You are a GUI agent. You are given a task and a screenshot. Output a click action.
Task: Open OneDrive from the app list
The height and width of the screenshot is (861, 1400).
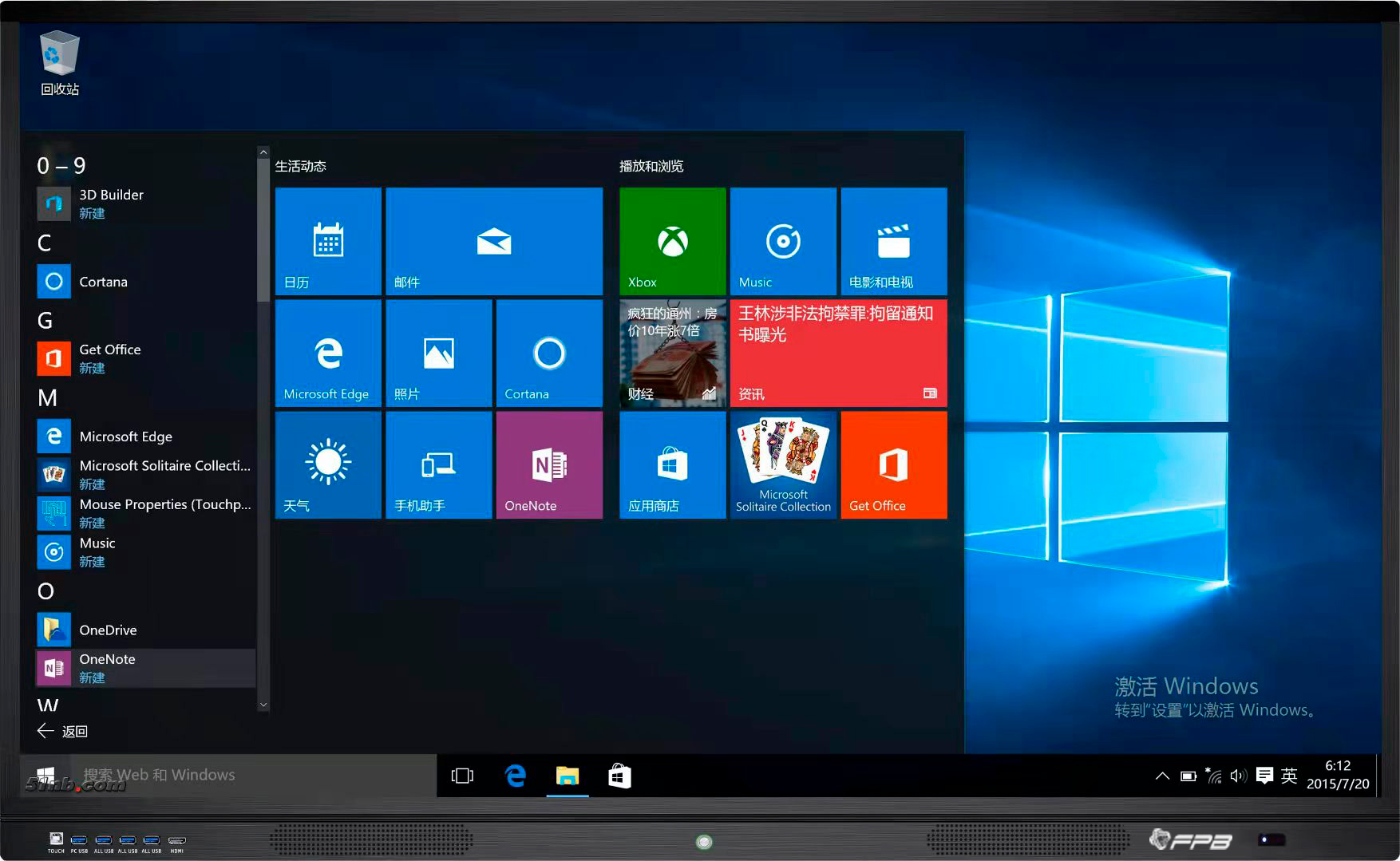[145, 630]
